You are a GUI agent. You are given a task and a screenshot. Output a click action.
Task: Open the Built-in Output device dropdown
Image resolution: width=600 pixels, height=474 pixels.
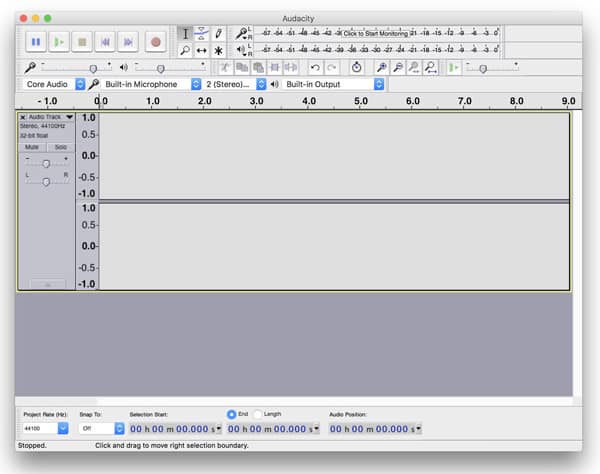point(333,84)
